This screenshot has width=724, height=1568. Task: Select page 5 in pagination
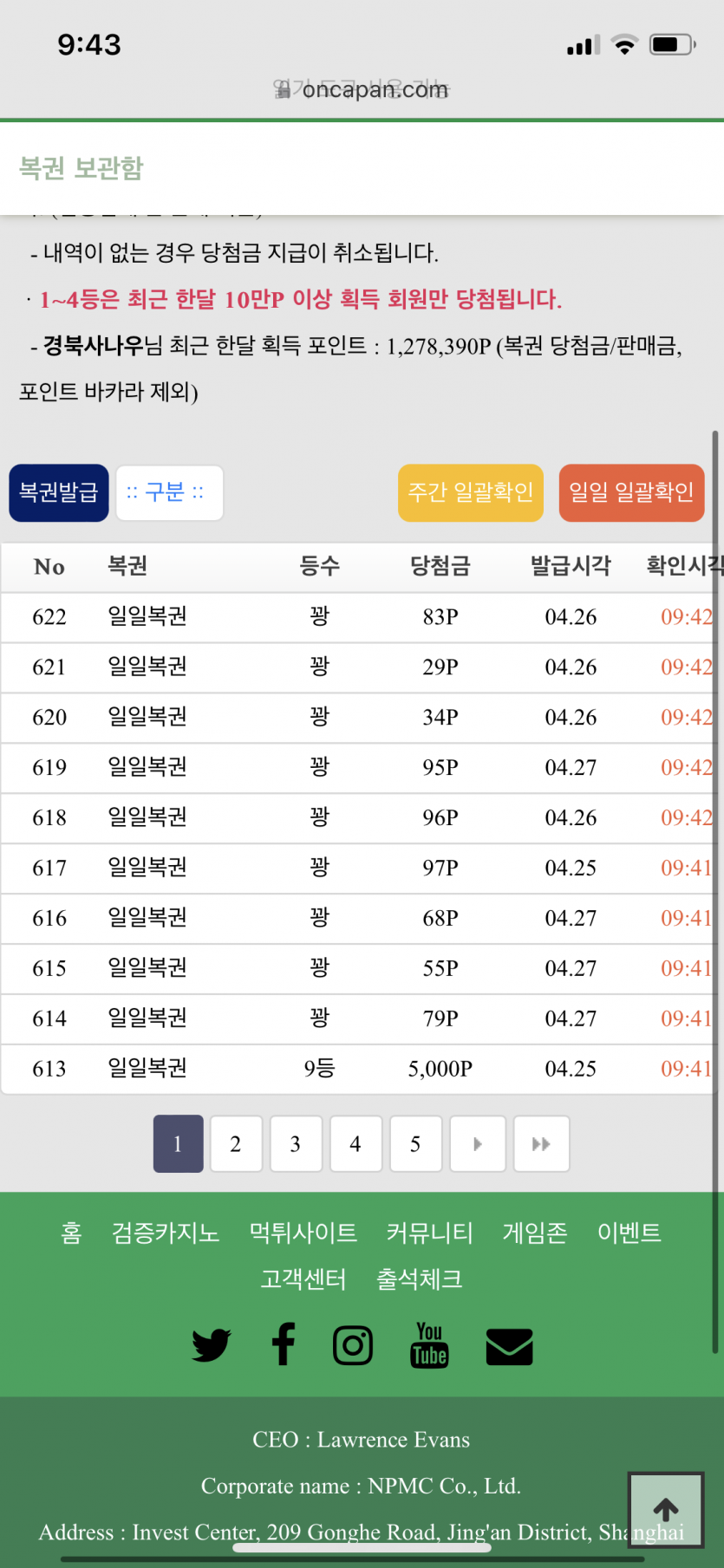415,1144
